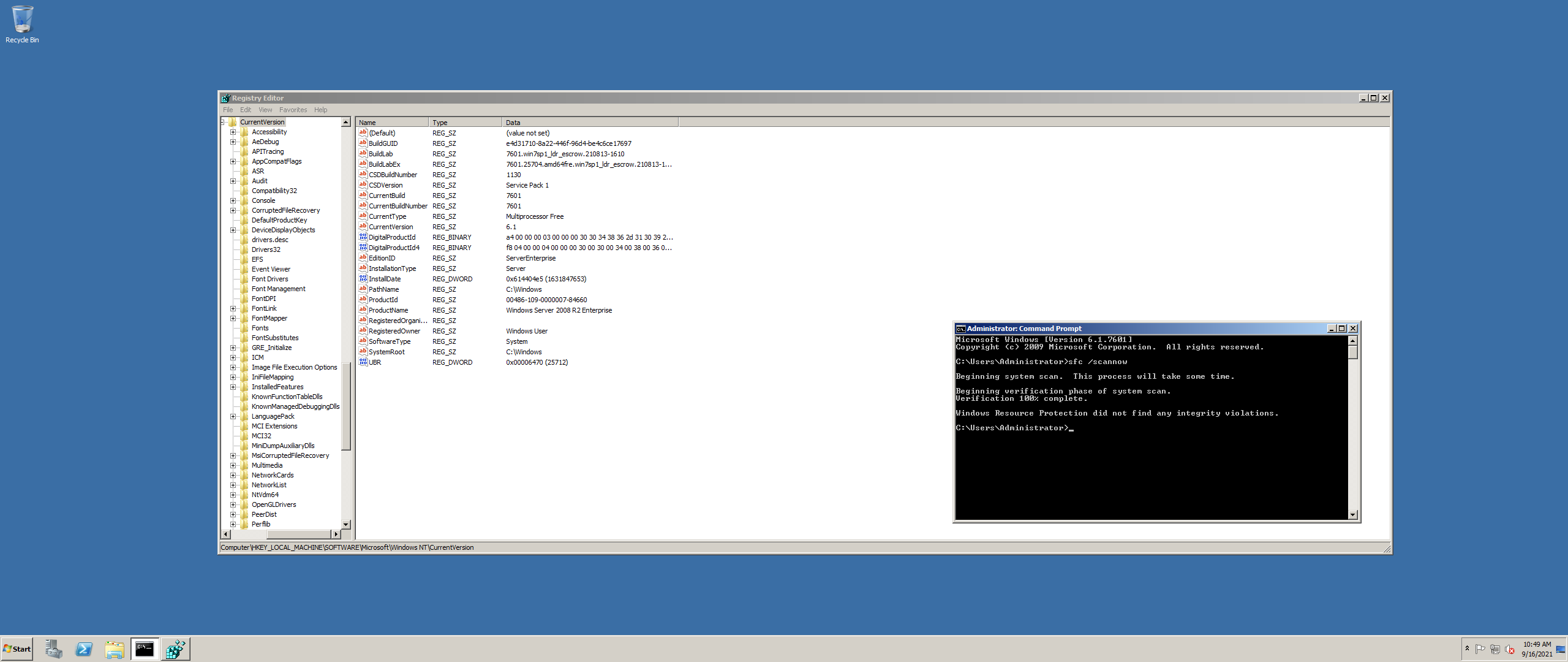Viewport: 1568px width, 662px height.
Task: Open Windows Explorer from the taskbar
Action: (x=115, y=649)
